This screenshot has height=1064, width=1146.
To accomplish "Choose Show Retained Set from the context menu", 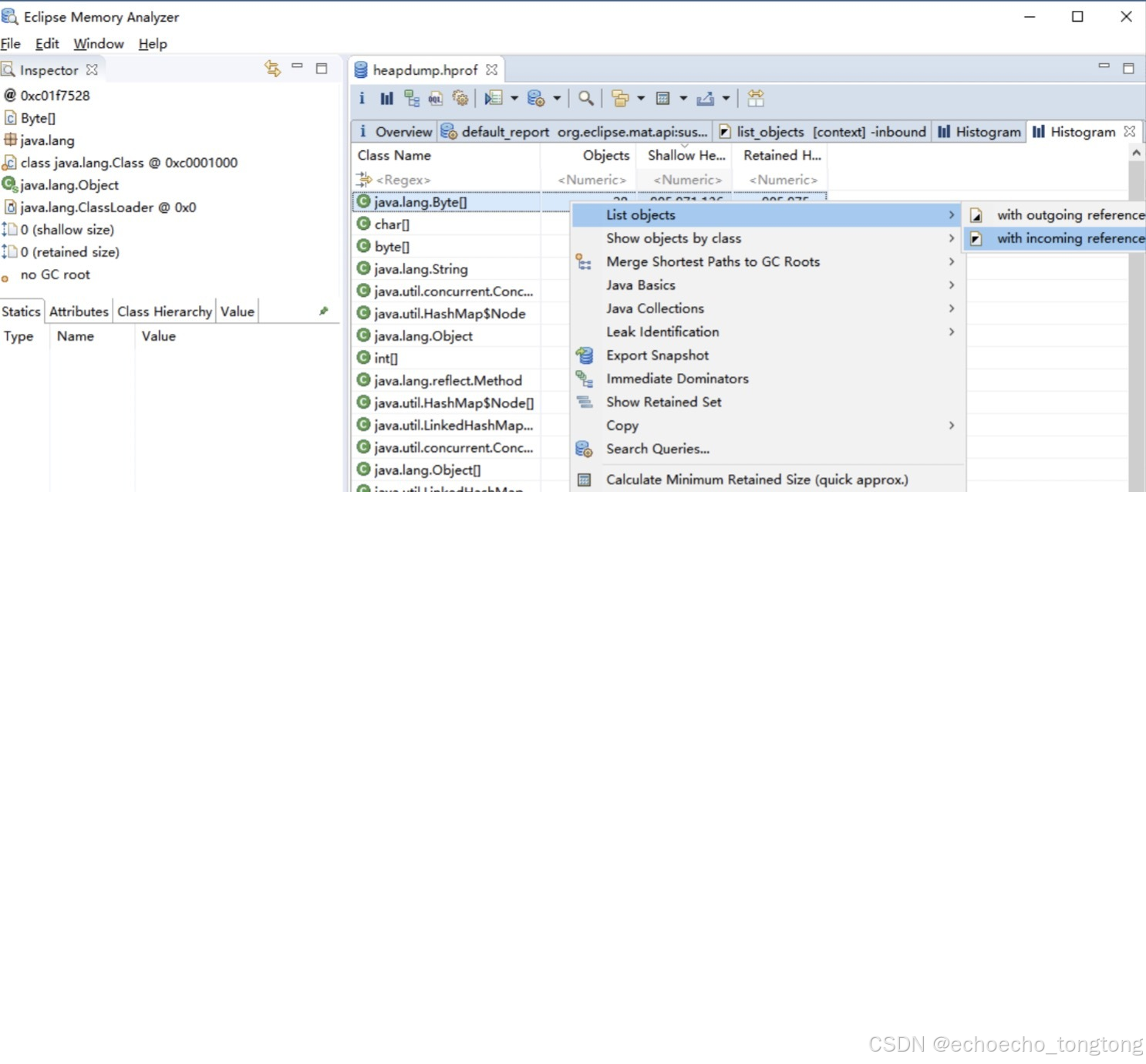I will click(x=769, y=402).
